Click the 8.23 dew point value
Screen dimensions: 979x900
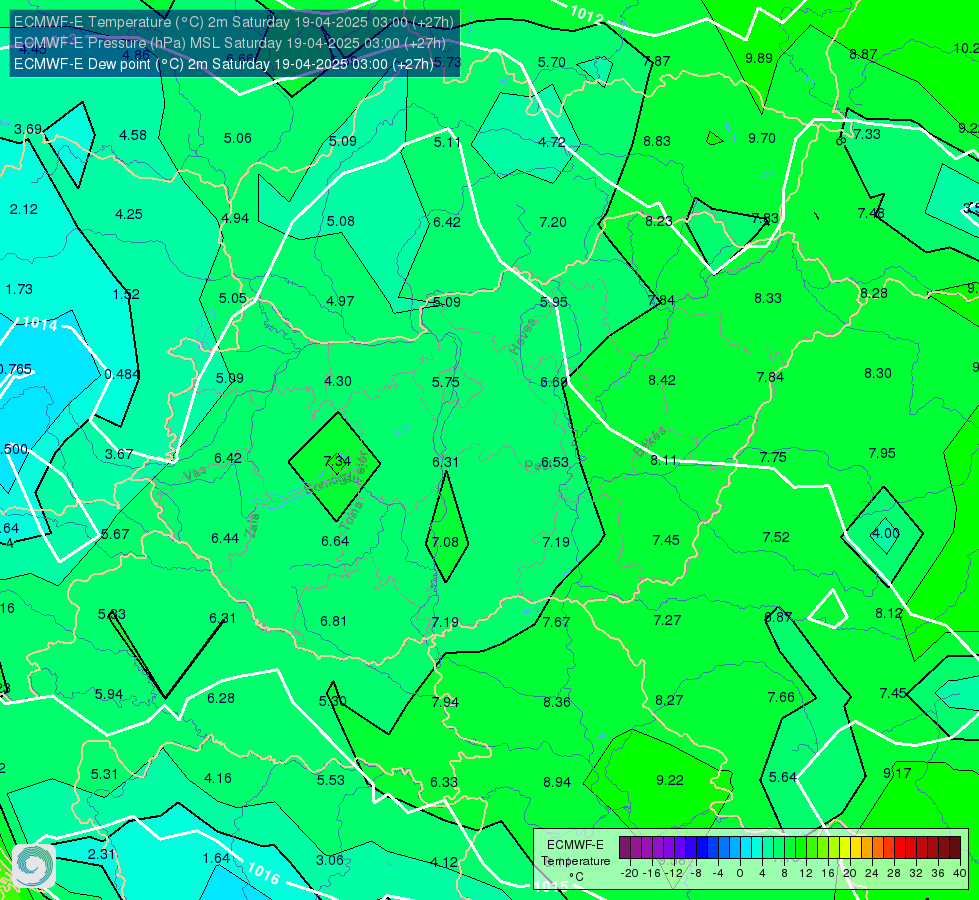pos(659,220)
